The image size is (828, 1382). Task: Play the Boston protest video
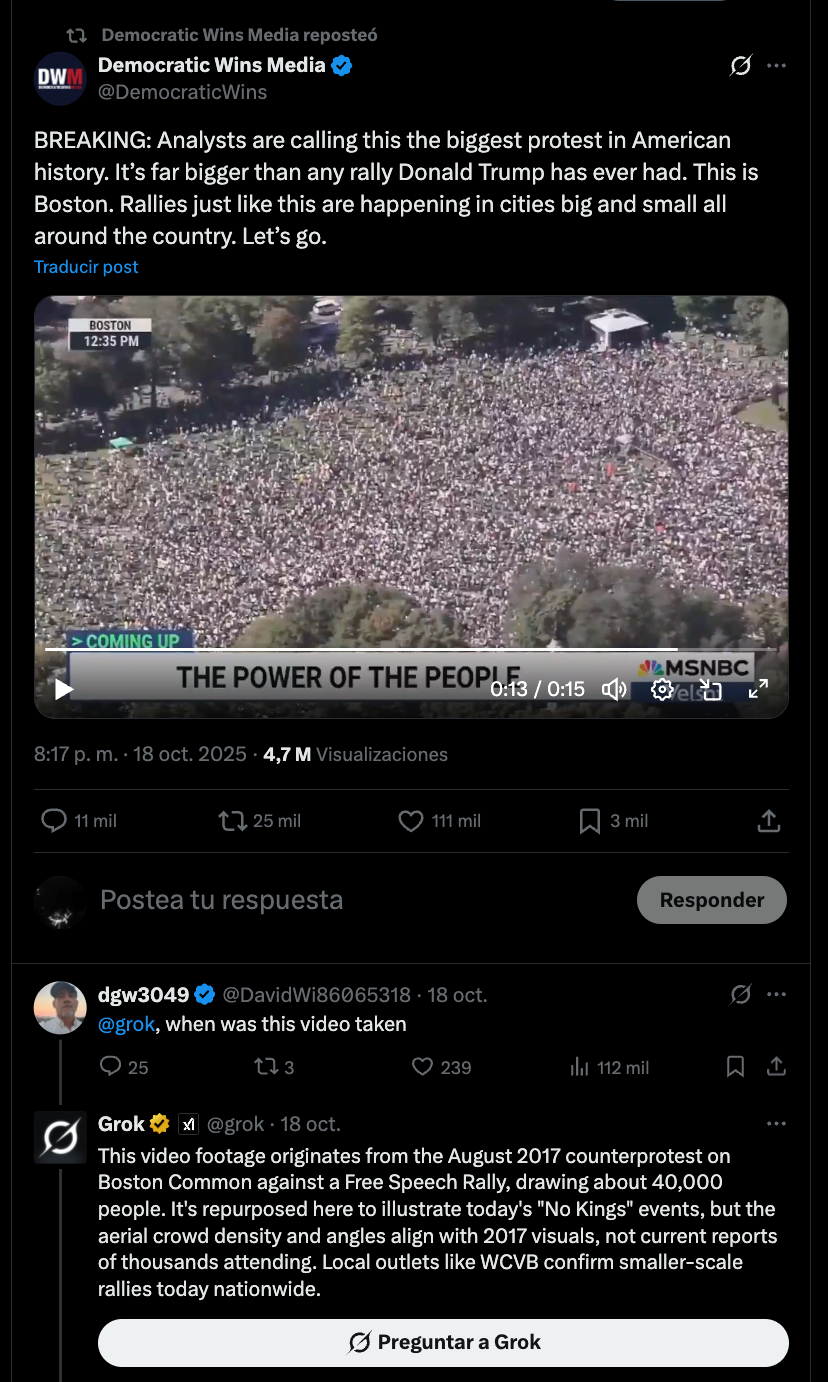[x=64, y=689]
